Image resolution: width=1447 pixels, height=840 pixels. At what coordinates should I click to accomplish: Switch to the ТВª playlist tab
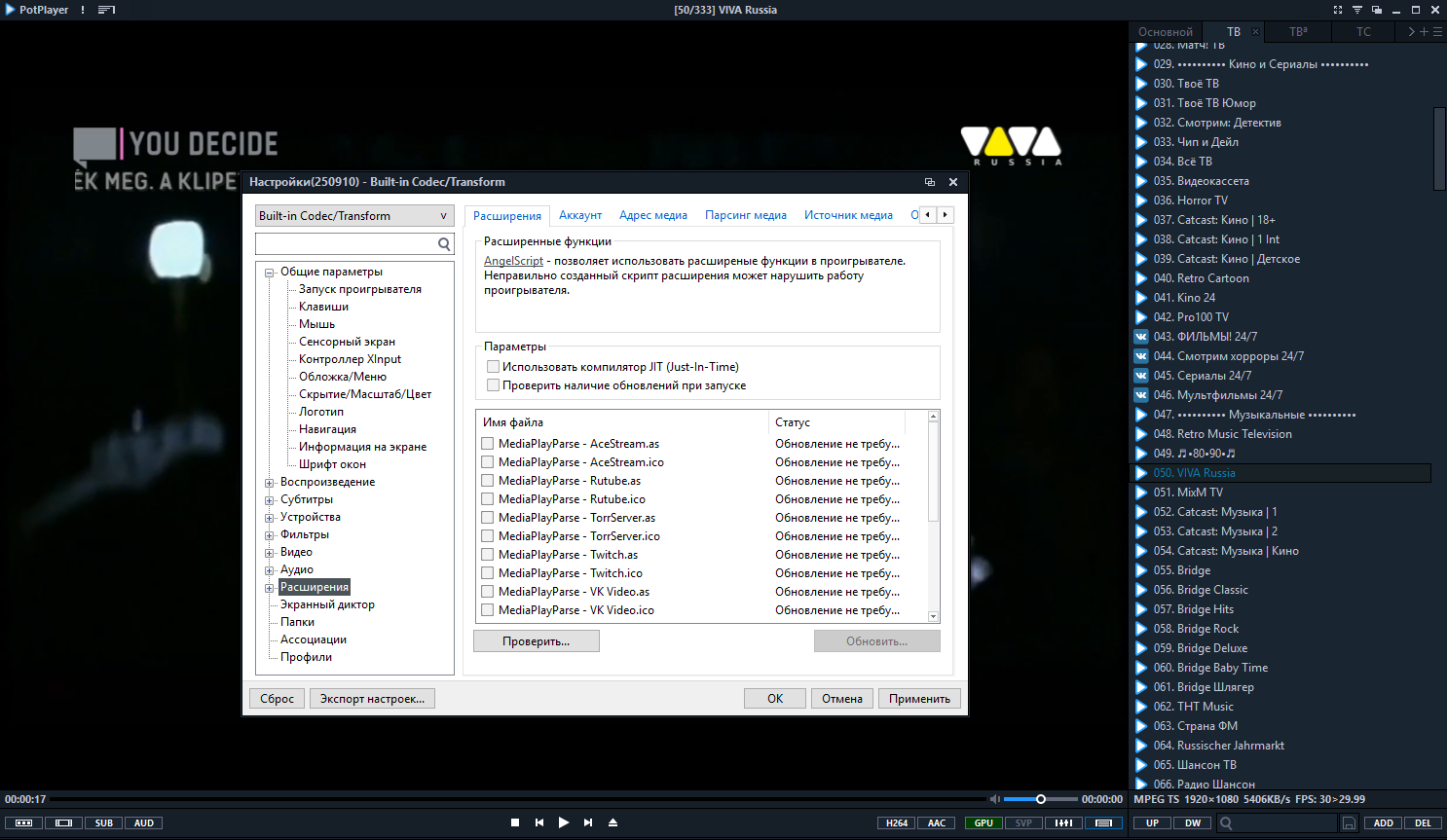point(1298,32)
